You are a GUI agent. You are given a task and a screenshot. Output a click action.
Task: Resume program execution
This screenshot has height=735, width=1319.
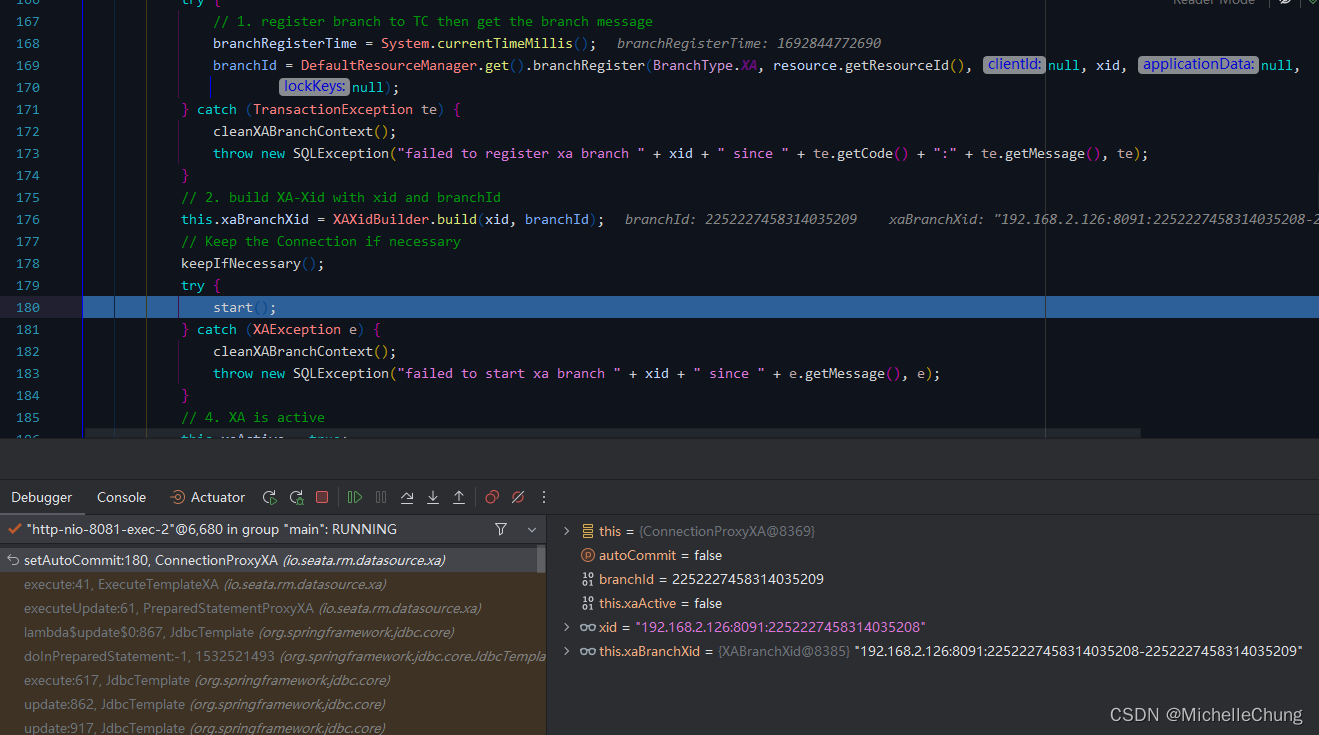(355, 497)
